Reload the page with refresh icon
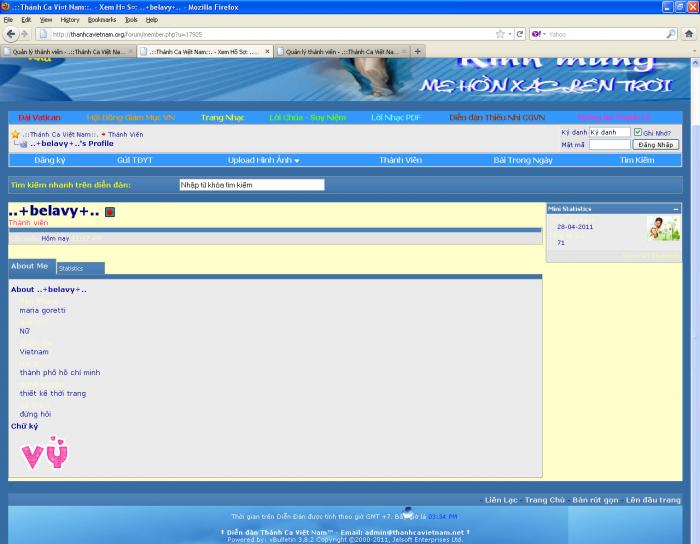The width and height of the screenshot is (700, 544). 519,33
